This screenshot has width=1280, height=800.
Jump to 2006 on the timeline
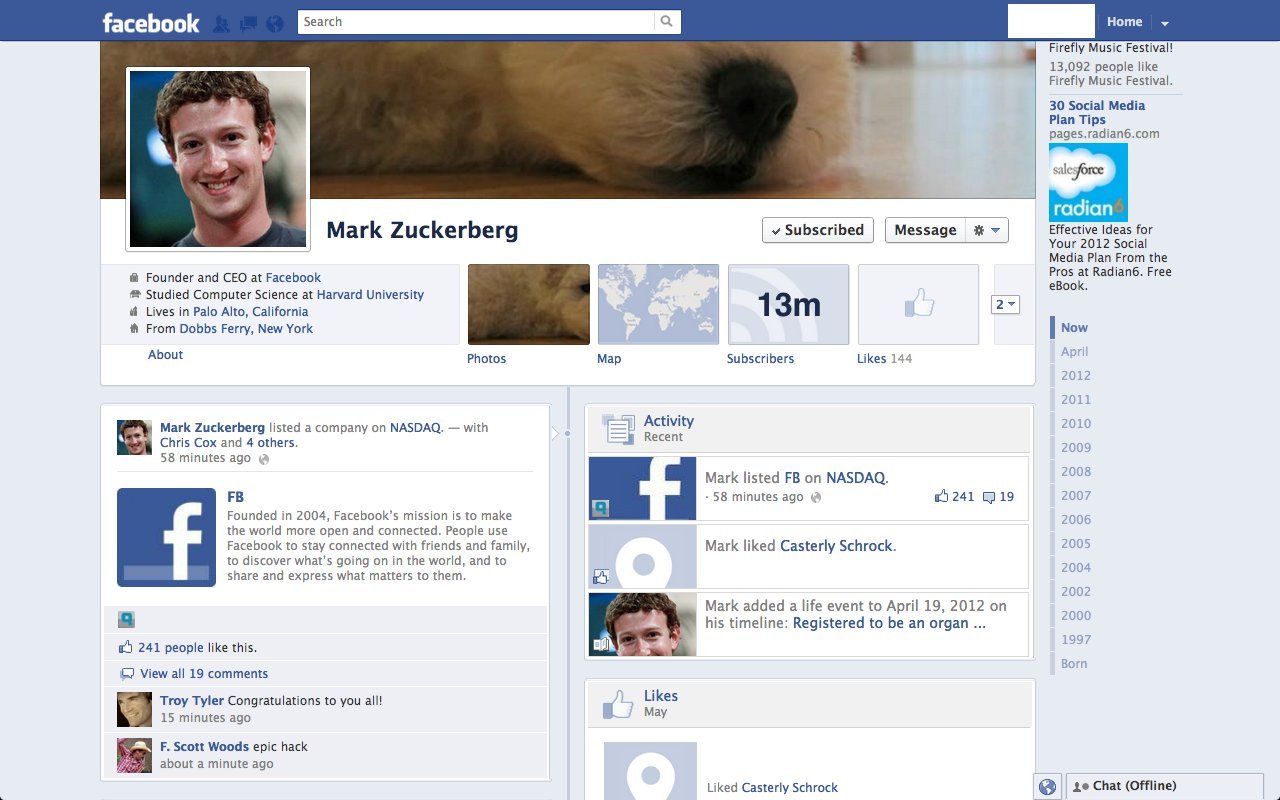click(1076, 520)
